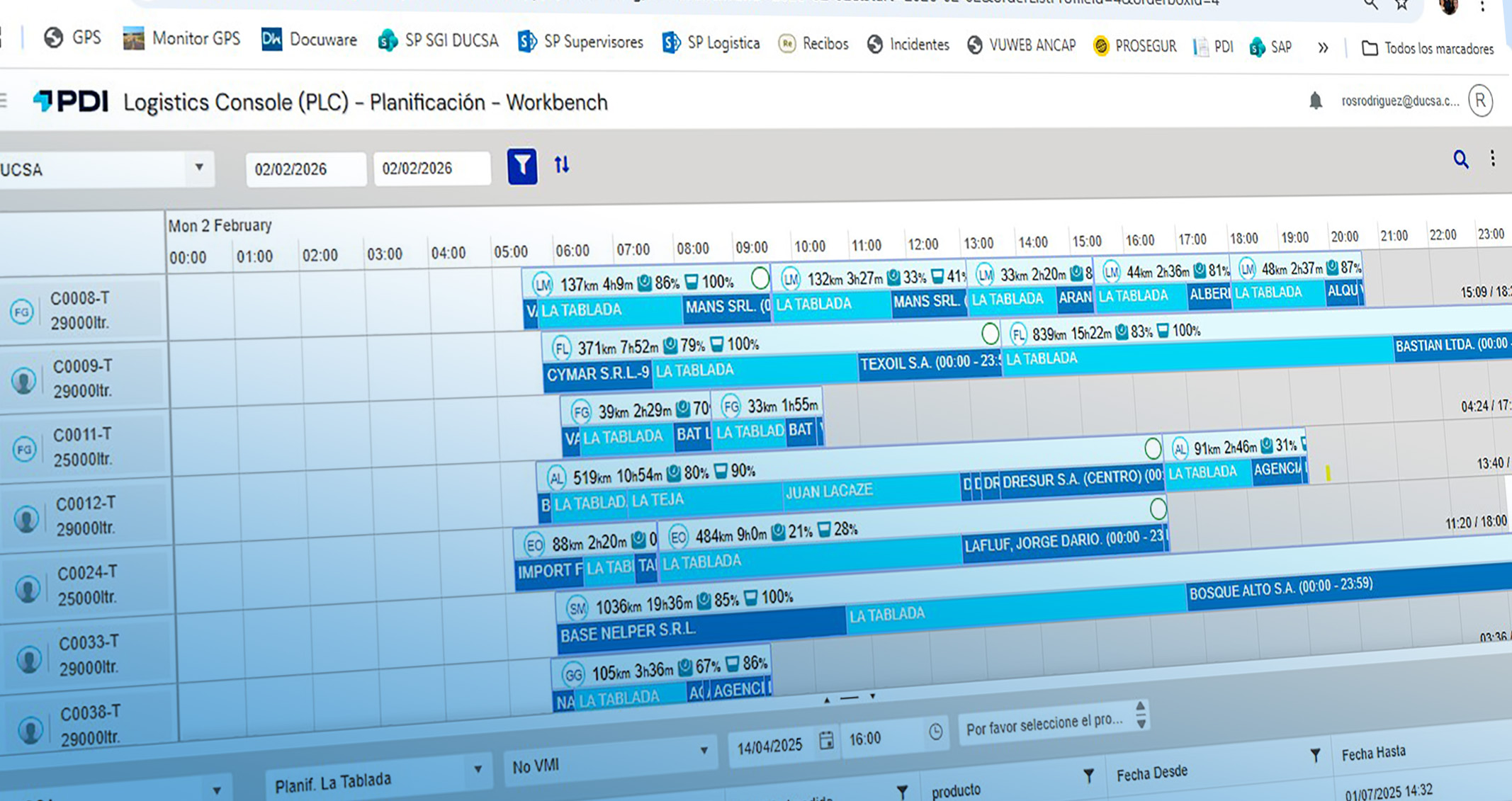Open the Incidentes bookmark
This screenshot has height=801, width=1512.
tap(908, 45)
